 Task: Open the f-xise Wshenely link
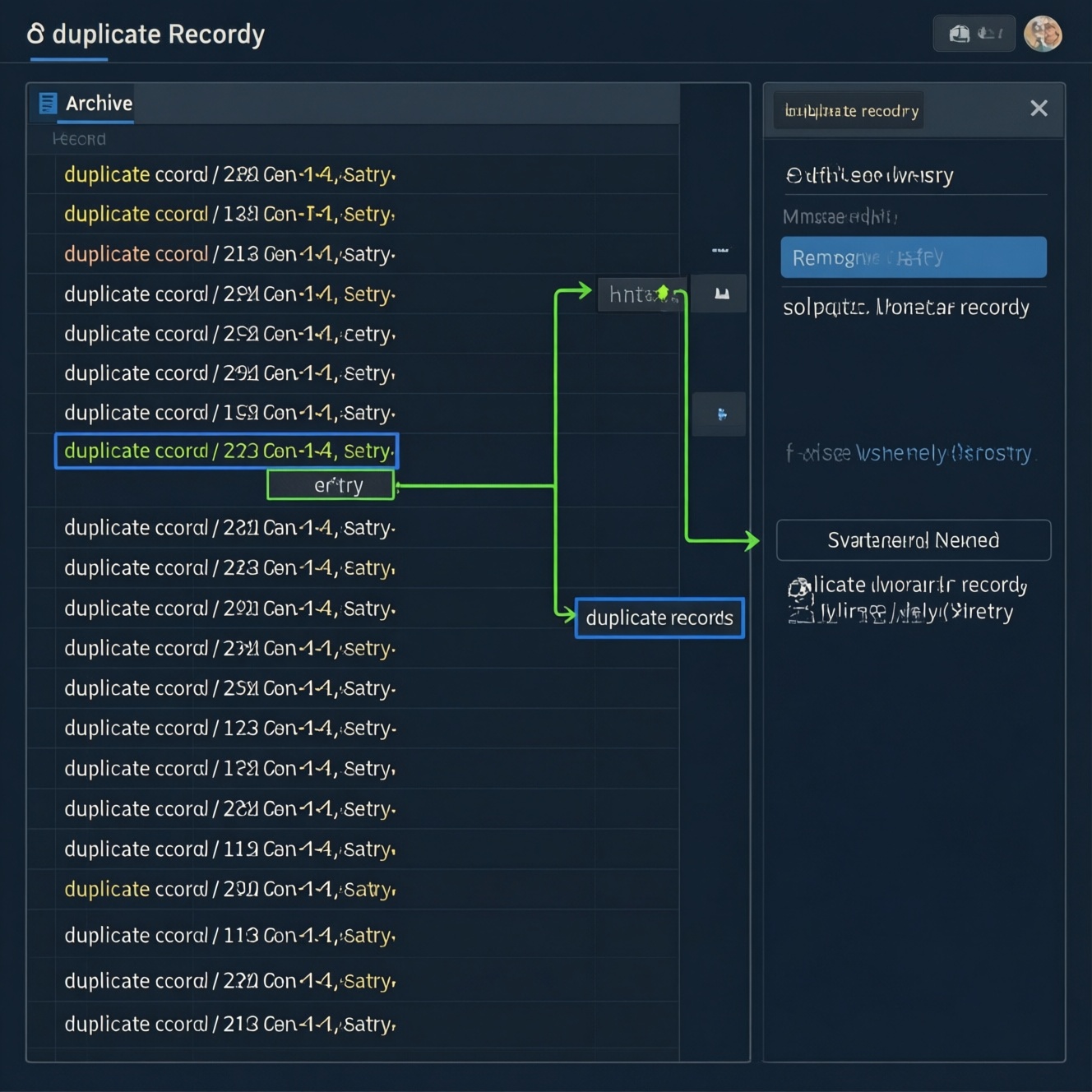tap(909, 453)
